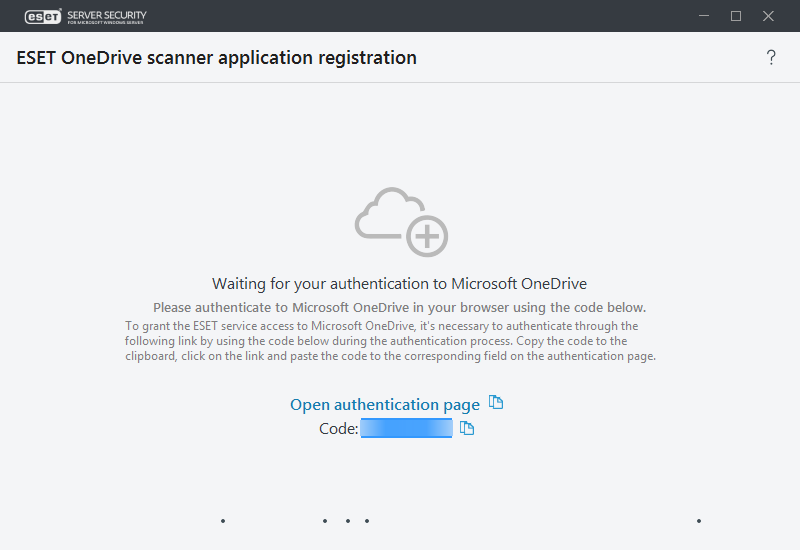Open authentication page link
Screen dimensions: 800x550
[385, 405]
